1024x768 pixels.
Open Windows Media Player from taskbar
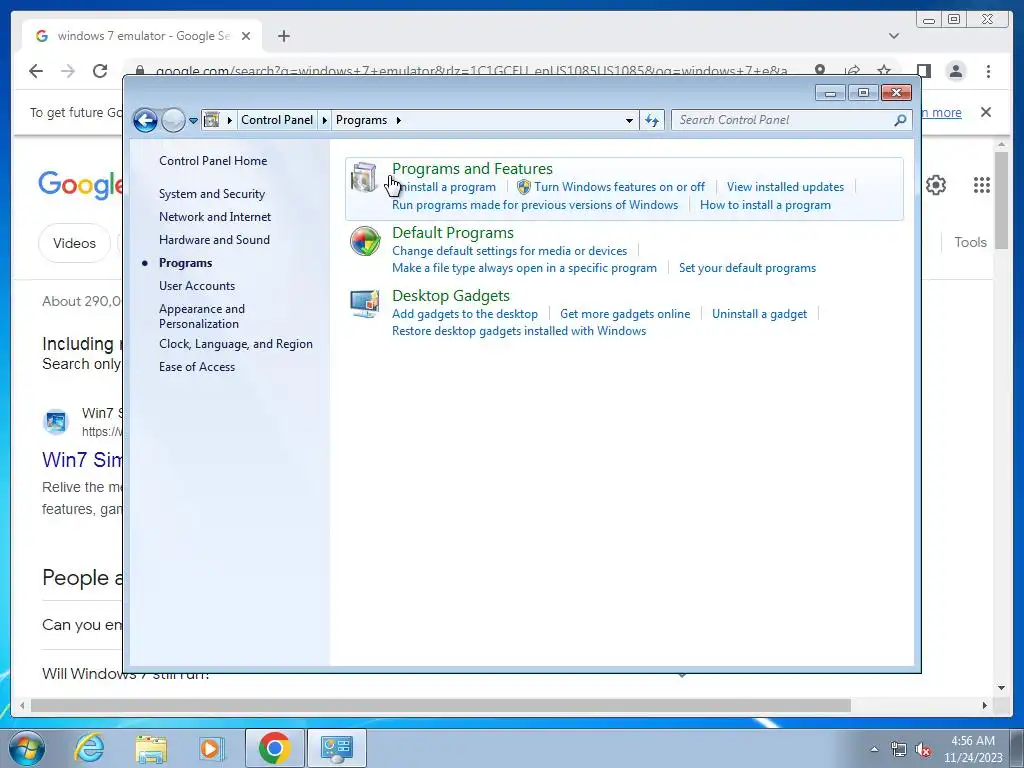[x=212, y=748]
